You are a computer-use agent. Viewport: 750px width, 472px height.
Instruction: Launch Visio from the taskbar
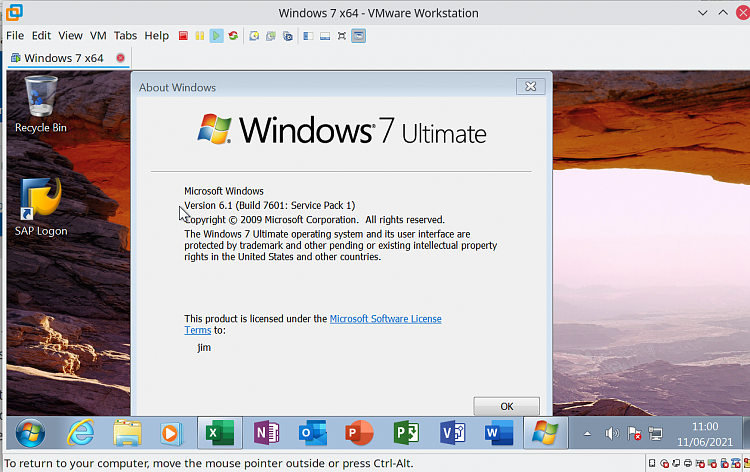[452, 433]
